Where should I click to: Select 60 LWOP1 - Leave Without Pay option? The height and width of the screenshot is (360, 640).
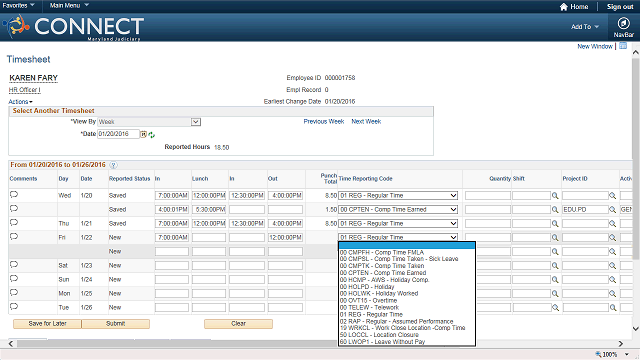tap(407, 342)
